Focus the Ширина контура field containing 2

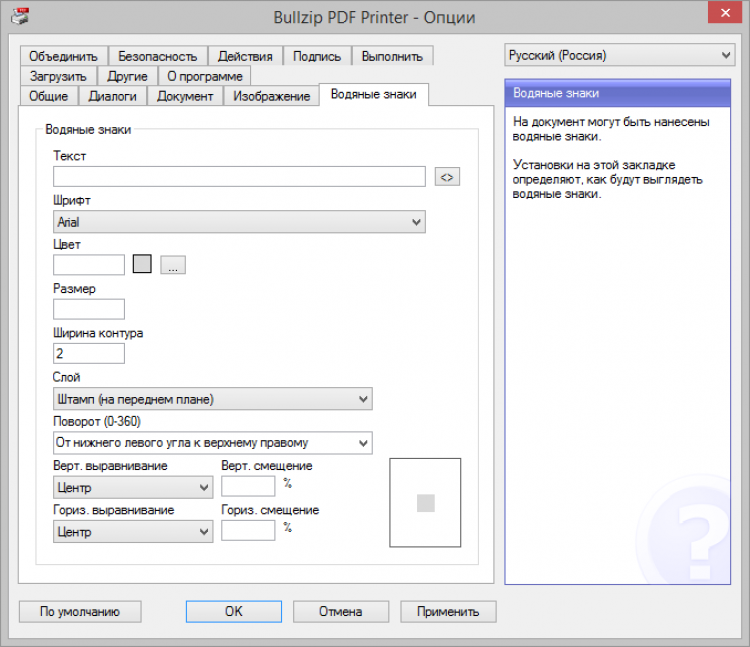[89, 353]
